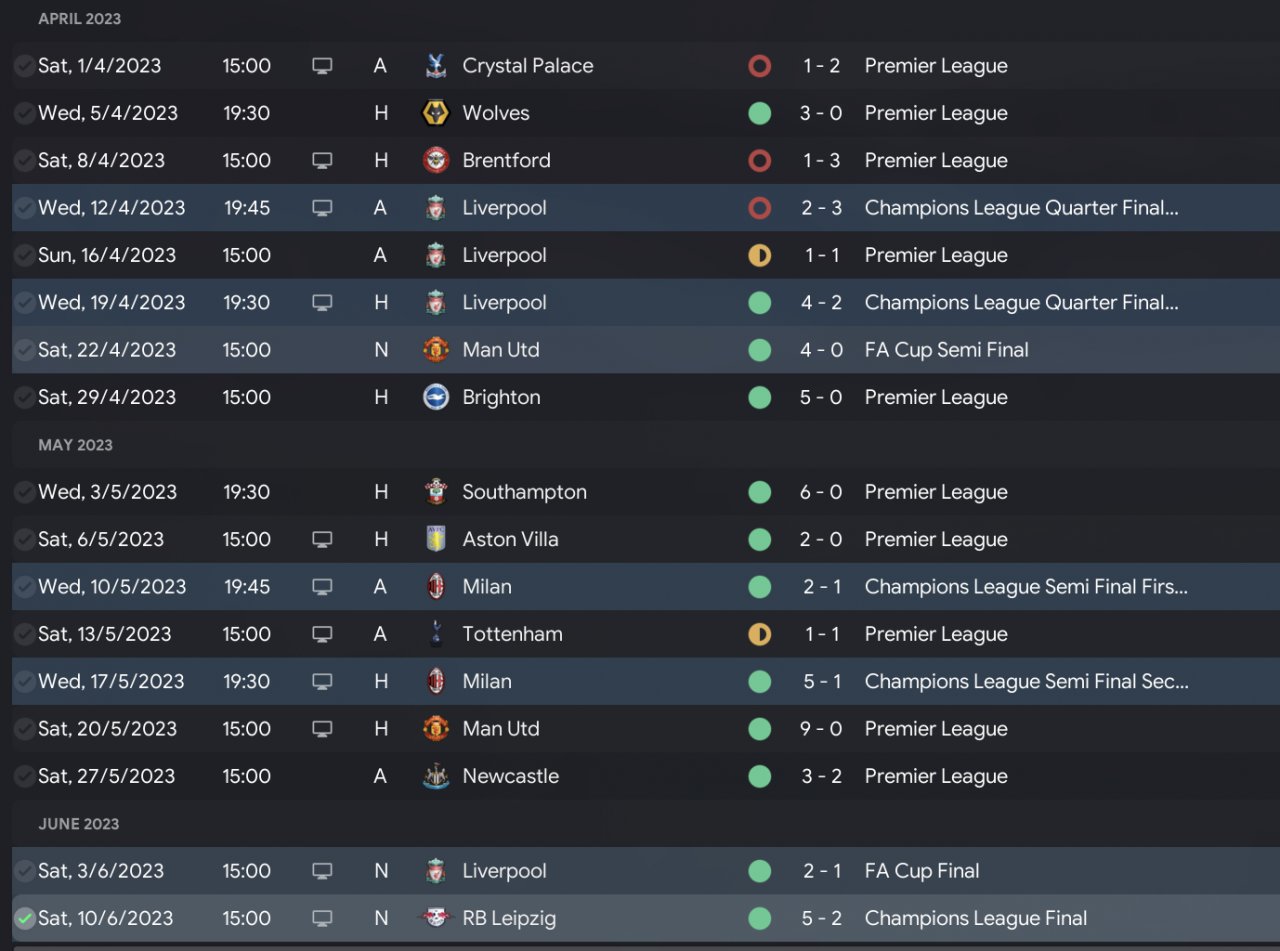Click the Wolves club badge
1280x951 pixels.
[x=436, y=113]
